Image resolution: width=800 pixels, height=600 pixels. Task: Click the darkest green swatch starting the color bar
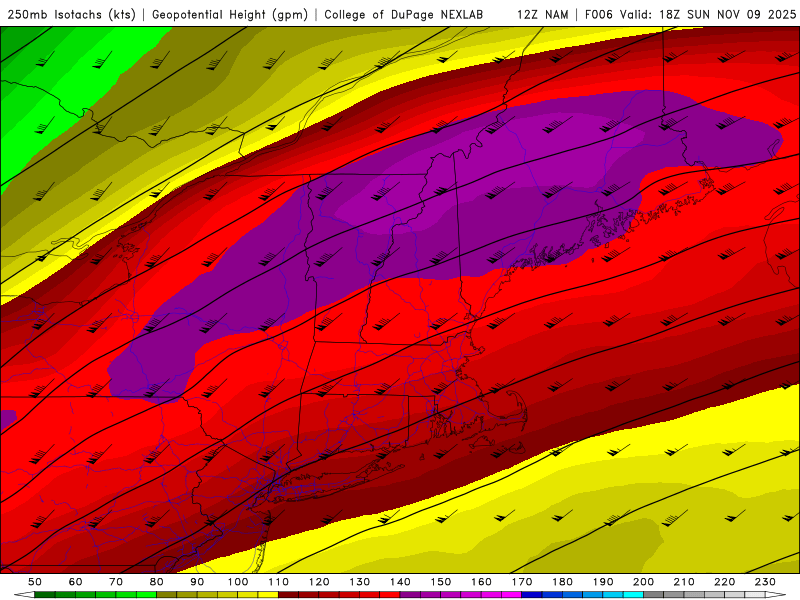point(45,595)
